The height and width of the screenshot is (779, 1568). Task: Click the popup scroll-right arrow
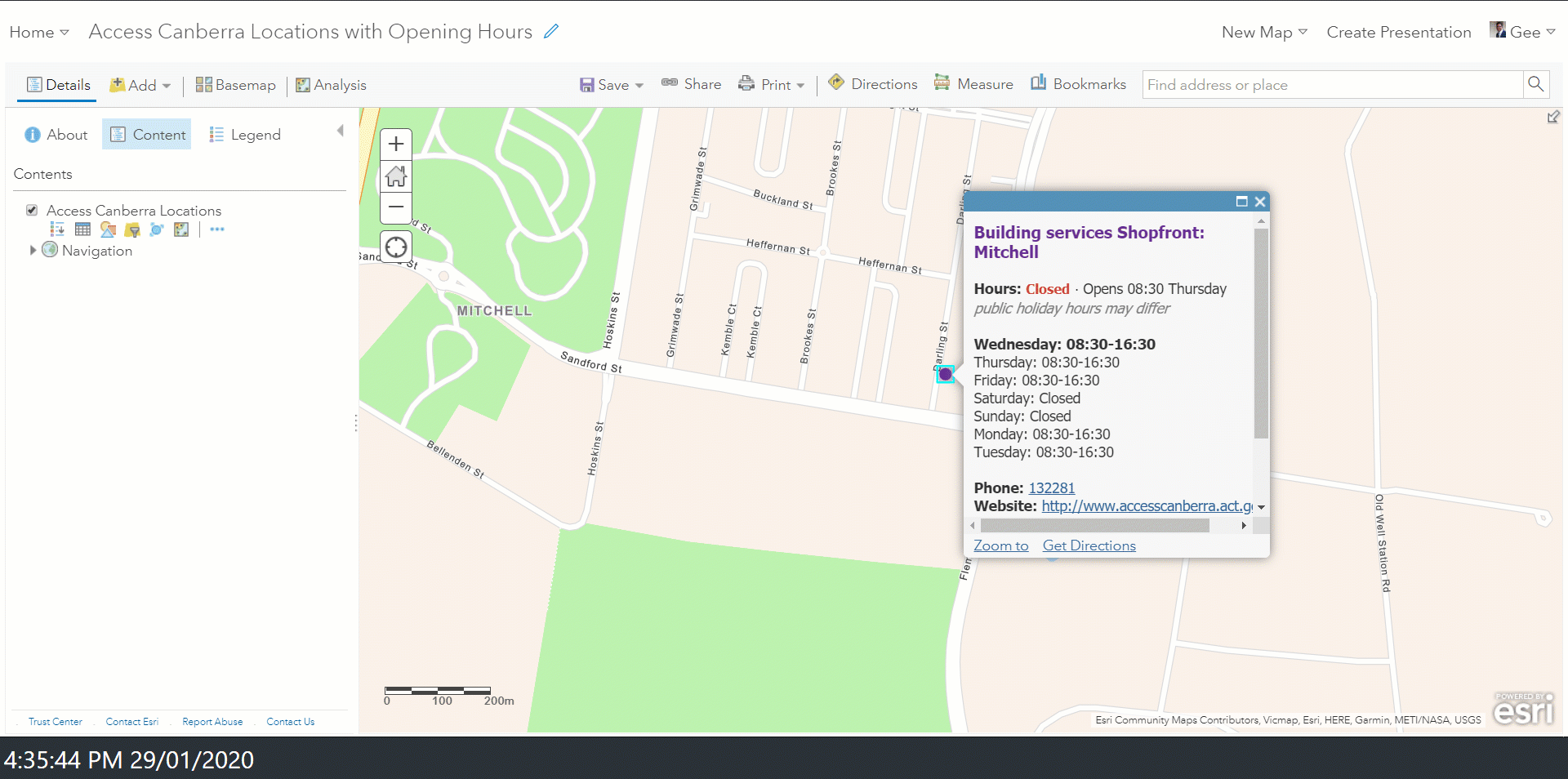(1244, 526)
